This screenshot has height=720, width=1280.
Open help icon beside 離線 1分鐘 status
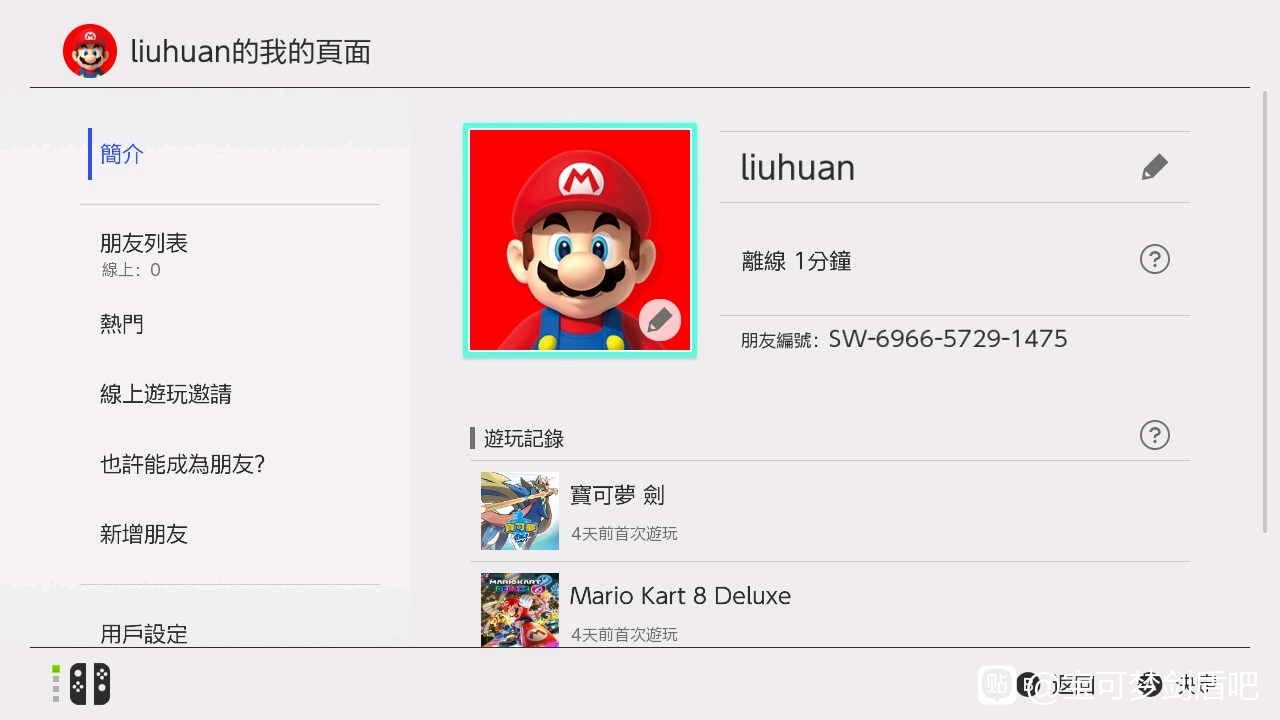(x=1155, y=260)
